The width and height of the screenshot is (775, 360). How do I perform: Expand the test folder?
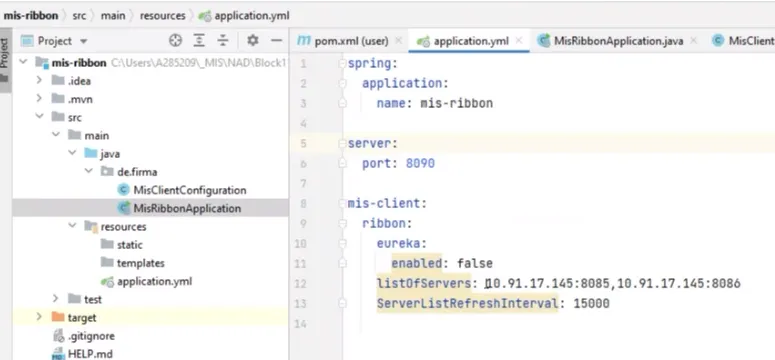[x=56, y=299]
